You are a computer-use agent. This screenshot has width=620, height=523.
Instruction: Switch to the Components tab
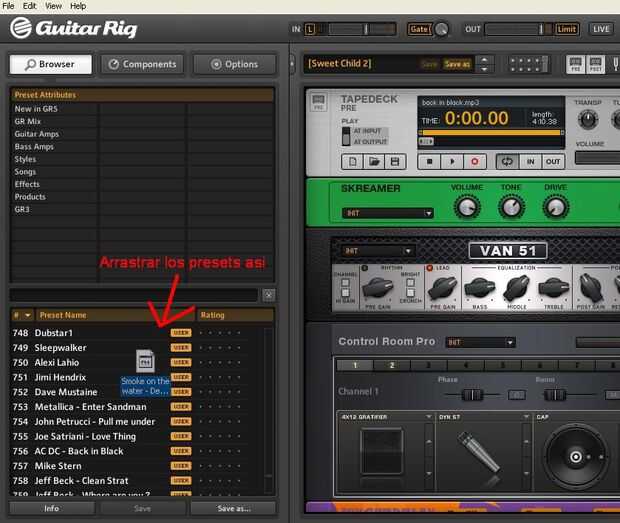click(143, 64)
